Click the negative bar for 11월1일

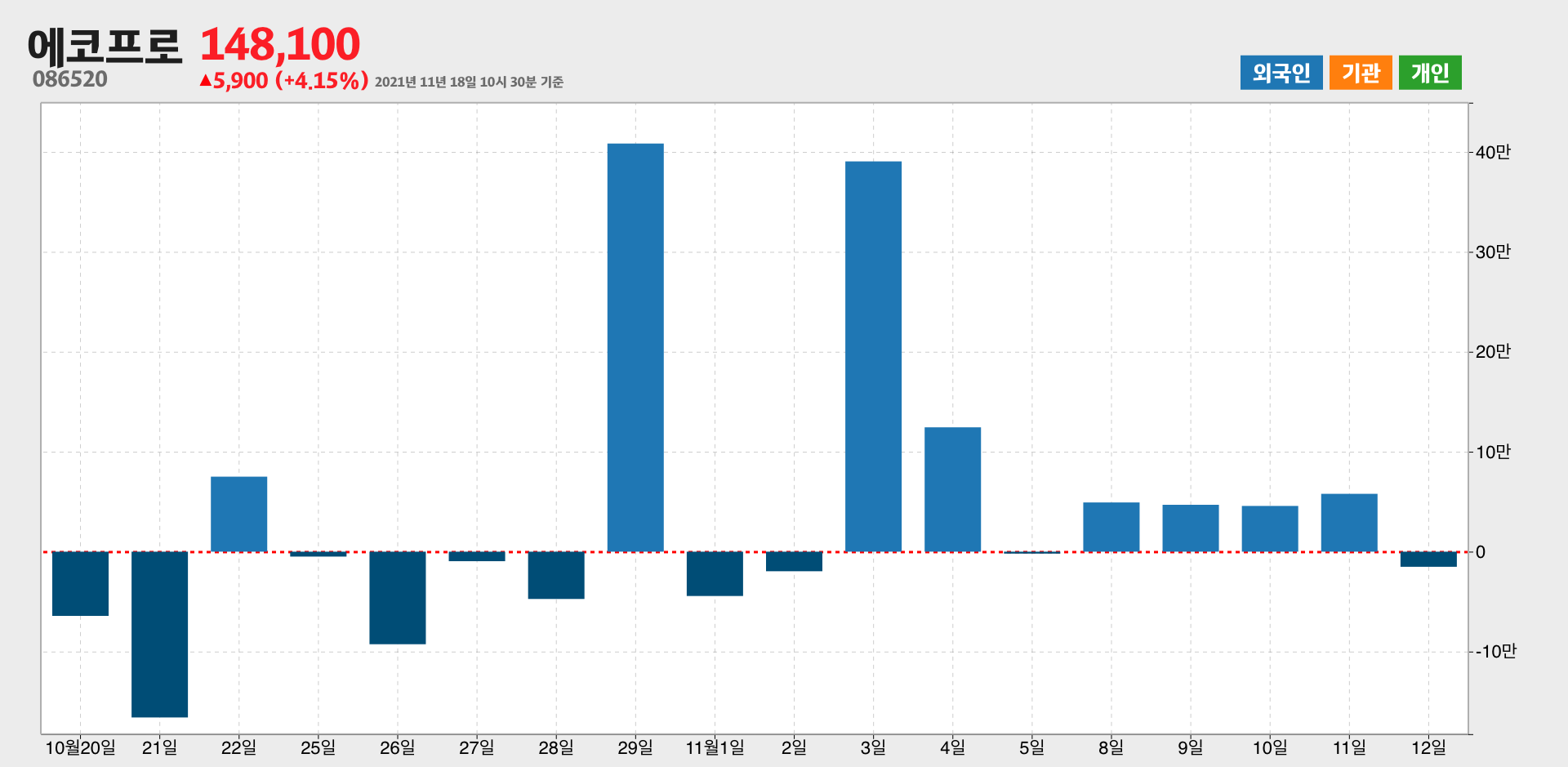pos(715,574)
